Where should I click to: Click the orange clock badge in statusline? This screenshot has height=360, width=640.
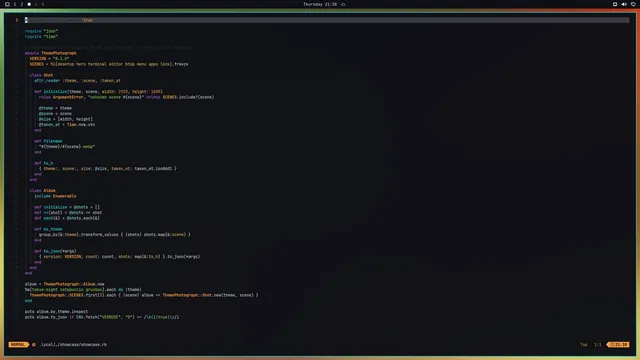coord(619,344)
